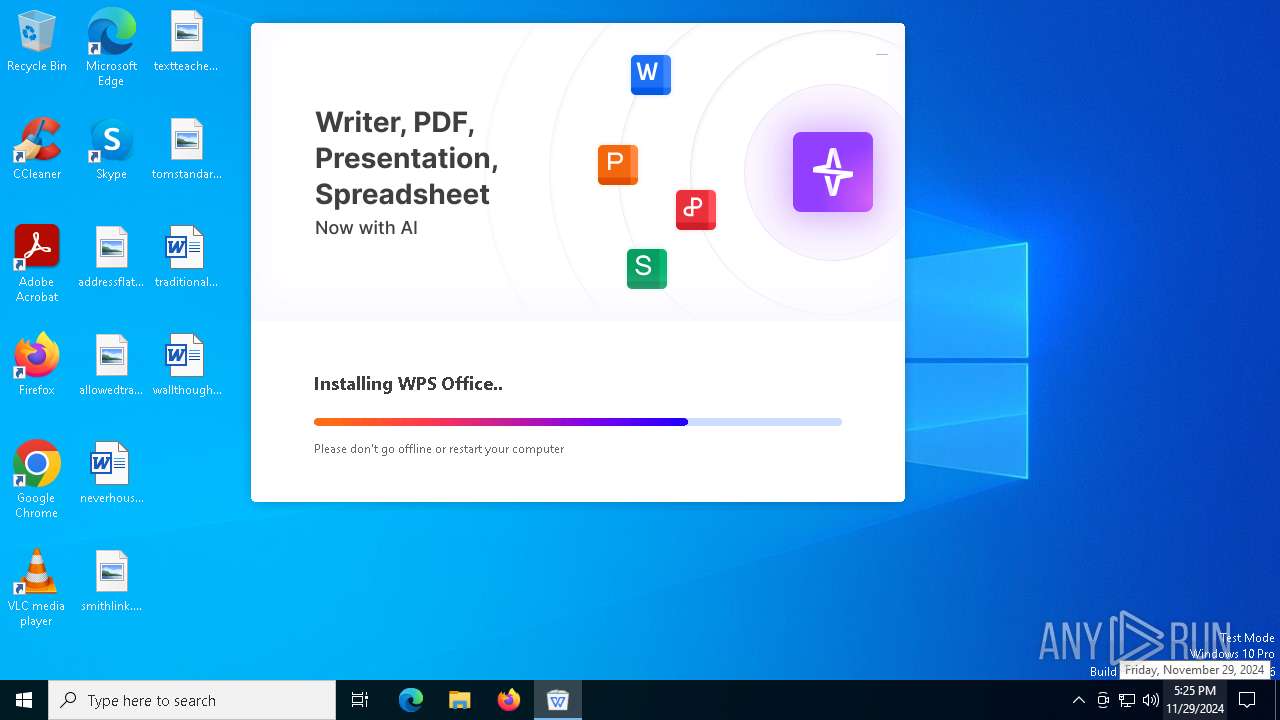This screenshot has height=720, width=1280.
Task: Select the Firefox desktop shortcut
Action: [37, 366]
